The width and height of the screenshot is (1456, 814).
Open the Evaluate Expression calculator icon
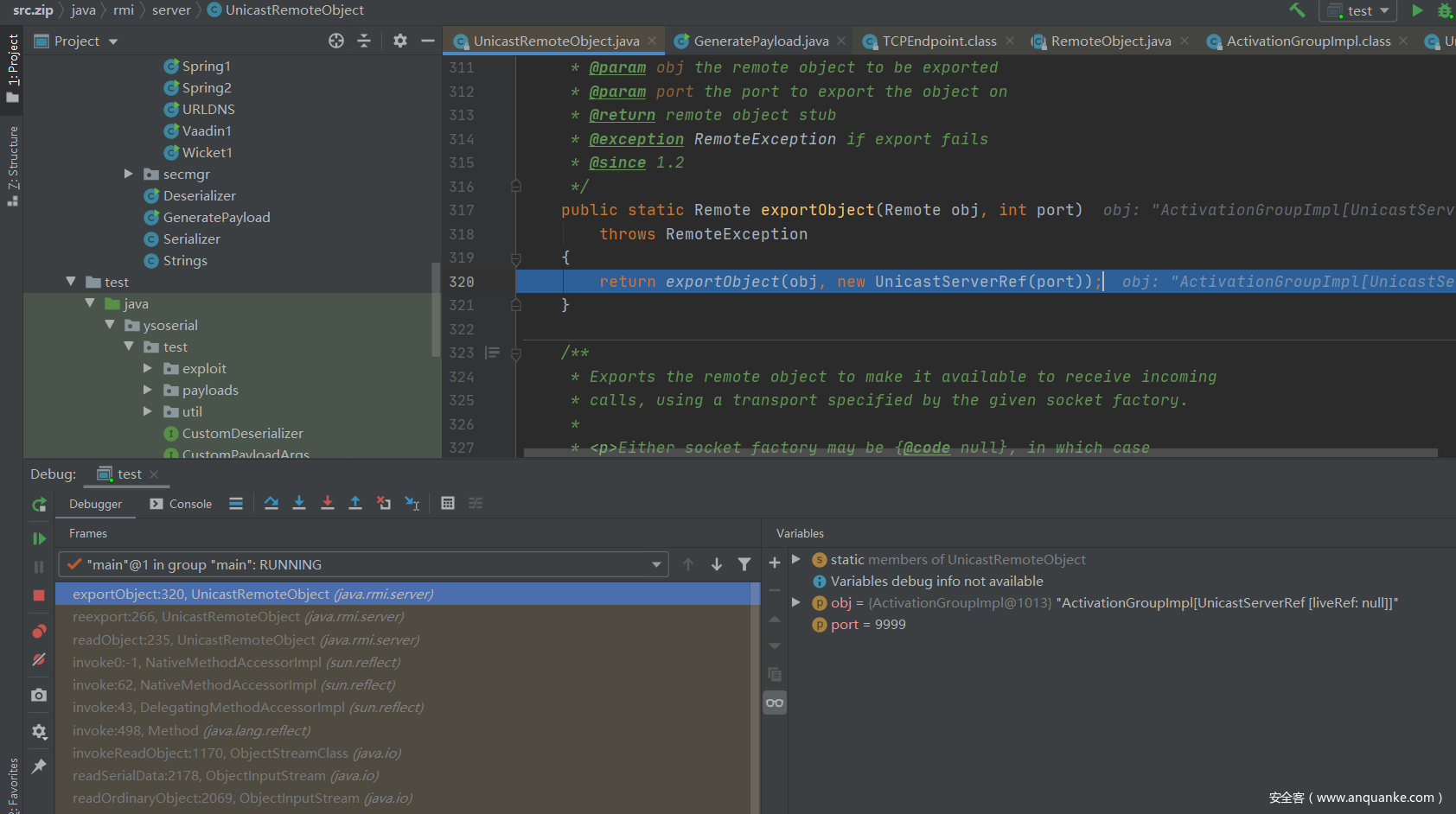click(448, 504)
